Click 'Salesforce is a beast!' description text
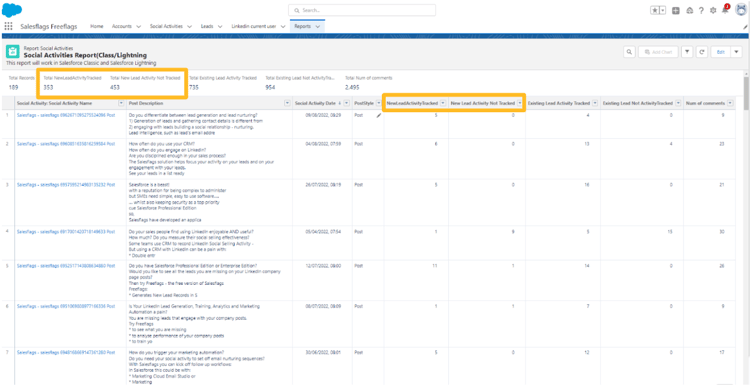 [149, 184]
